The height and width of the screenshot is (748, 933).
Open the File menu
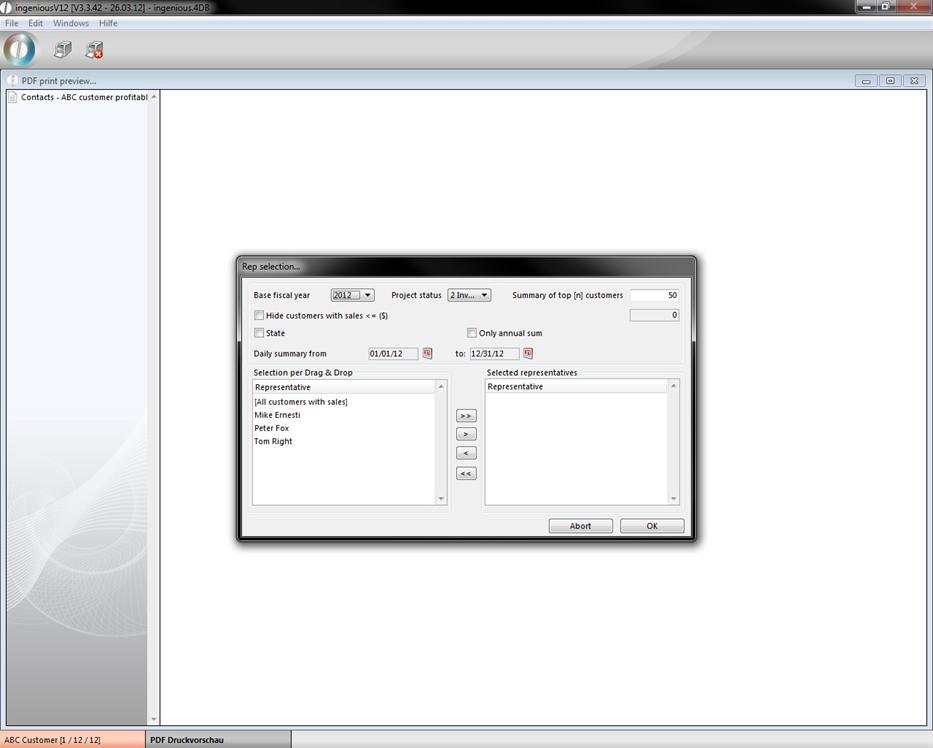pyautogui.click(x=12, y=23)
